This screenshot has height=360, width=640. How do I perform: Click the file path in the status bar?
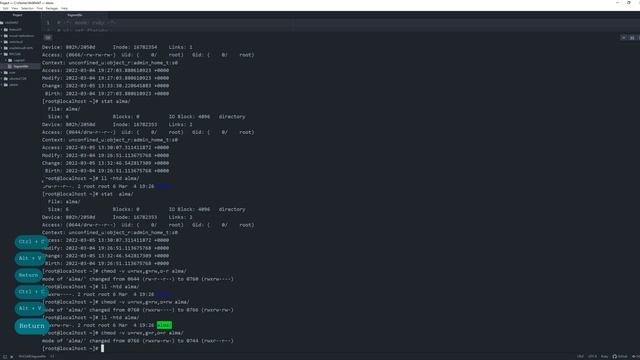coord(32,357)
